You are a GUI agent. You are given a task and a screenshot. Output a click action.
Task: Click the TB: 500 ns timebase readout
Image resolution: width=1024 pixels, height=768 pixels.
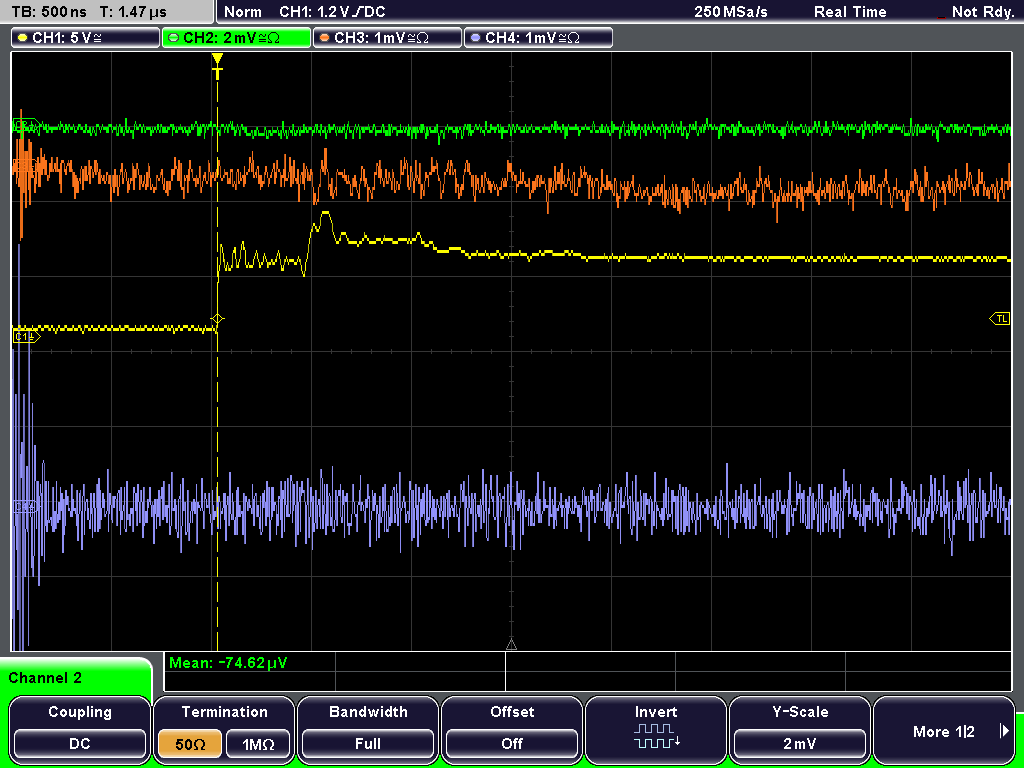(x=49, y=12)
